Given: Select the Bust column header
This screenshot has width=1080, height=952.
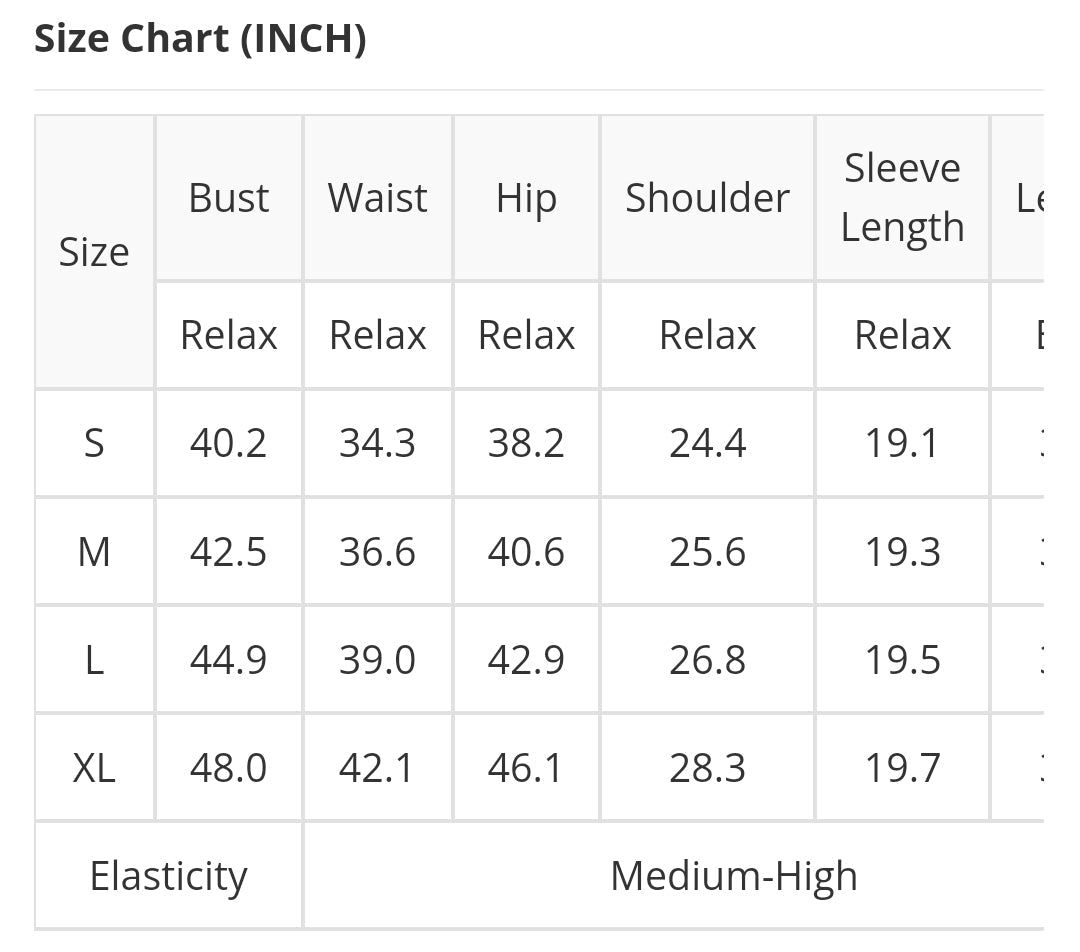Looking at the screenshot, I should click(229, 198).
